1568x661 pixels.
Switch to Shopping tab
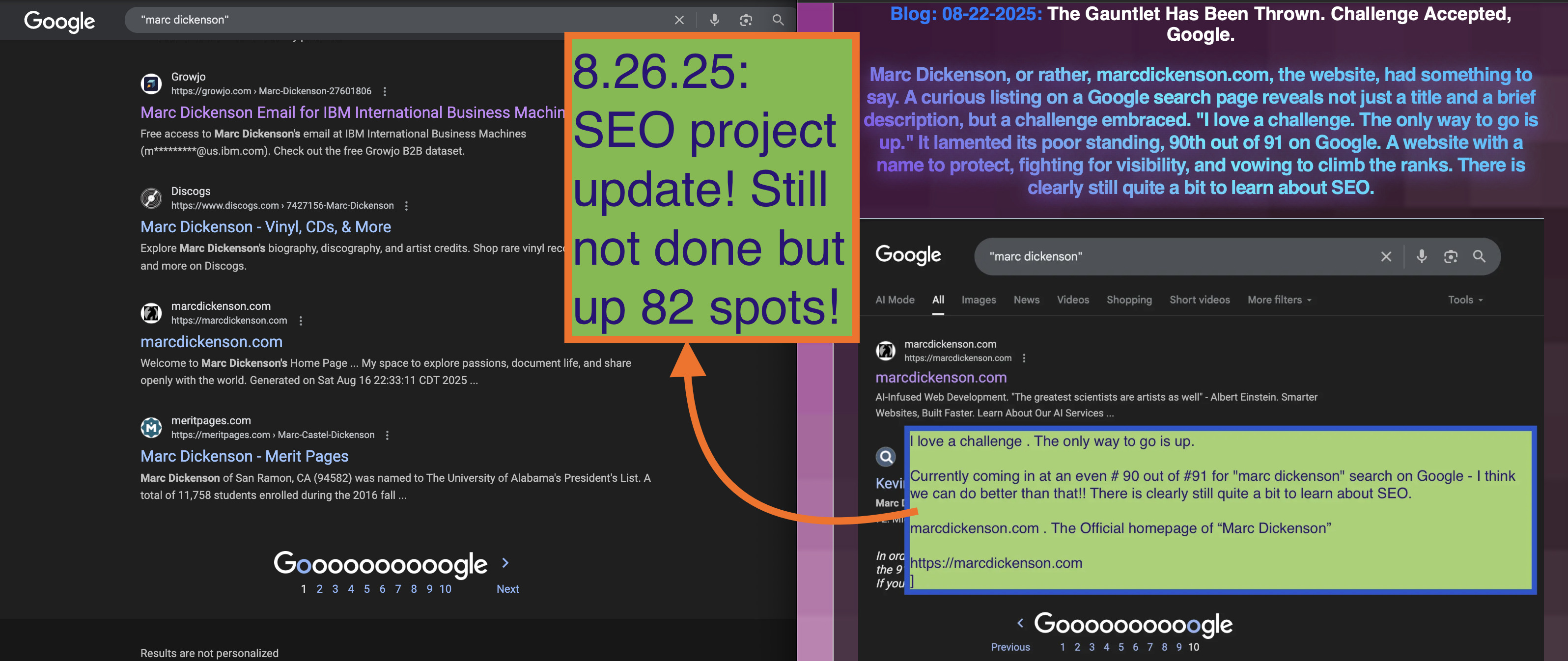point(1129,300)
